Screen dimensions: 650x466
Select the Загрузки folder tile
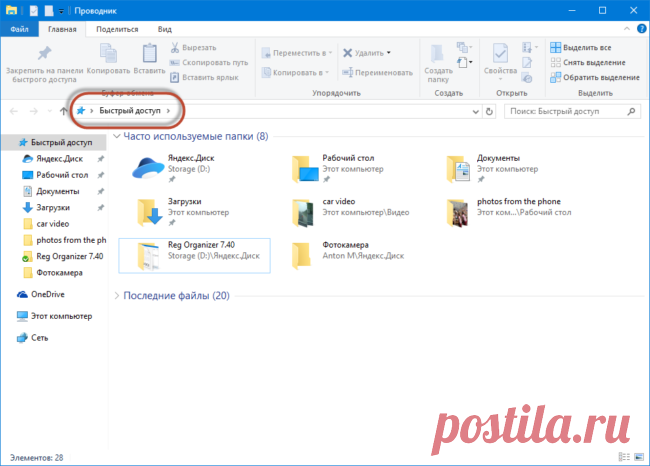pyautogui.click(x=194, y=212)
